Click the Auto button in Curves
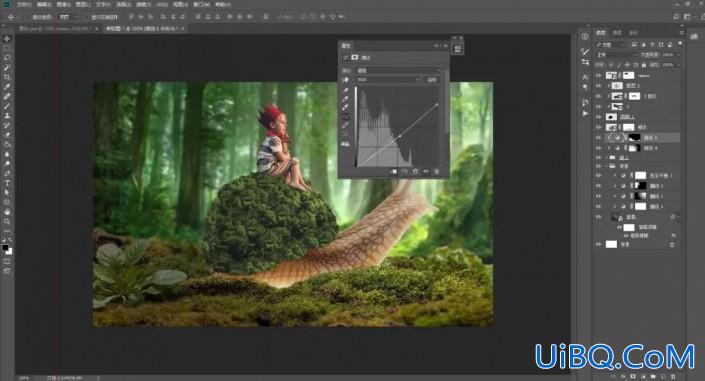The height and width of the screenshot is (381, 705). (x=432, y=80)
